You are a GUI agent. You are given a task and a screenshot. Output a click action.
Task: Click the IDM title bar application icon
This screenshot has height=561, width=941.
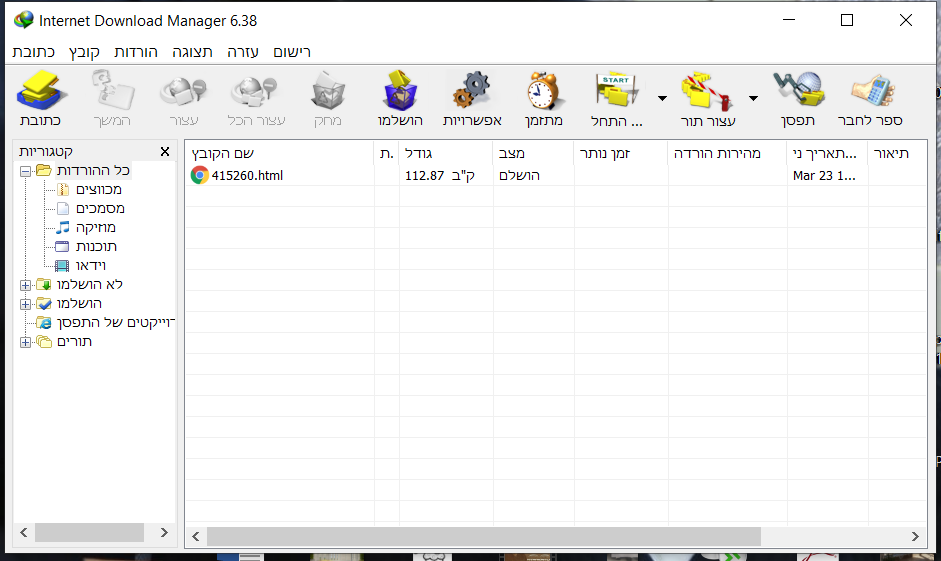[x=24, y=20]
